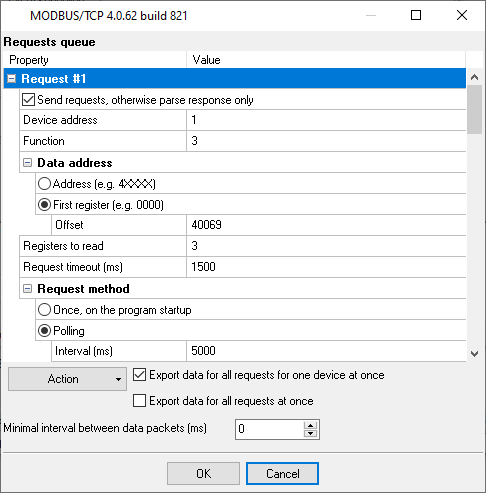Click the Cancel button

(x=282, y=474)
